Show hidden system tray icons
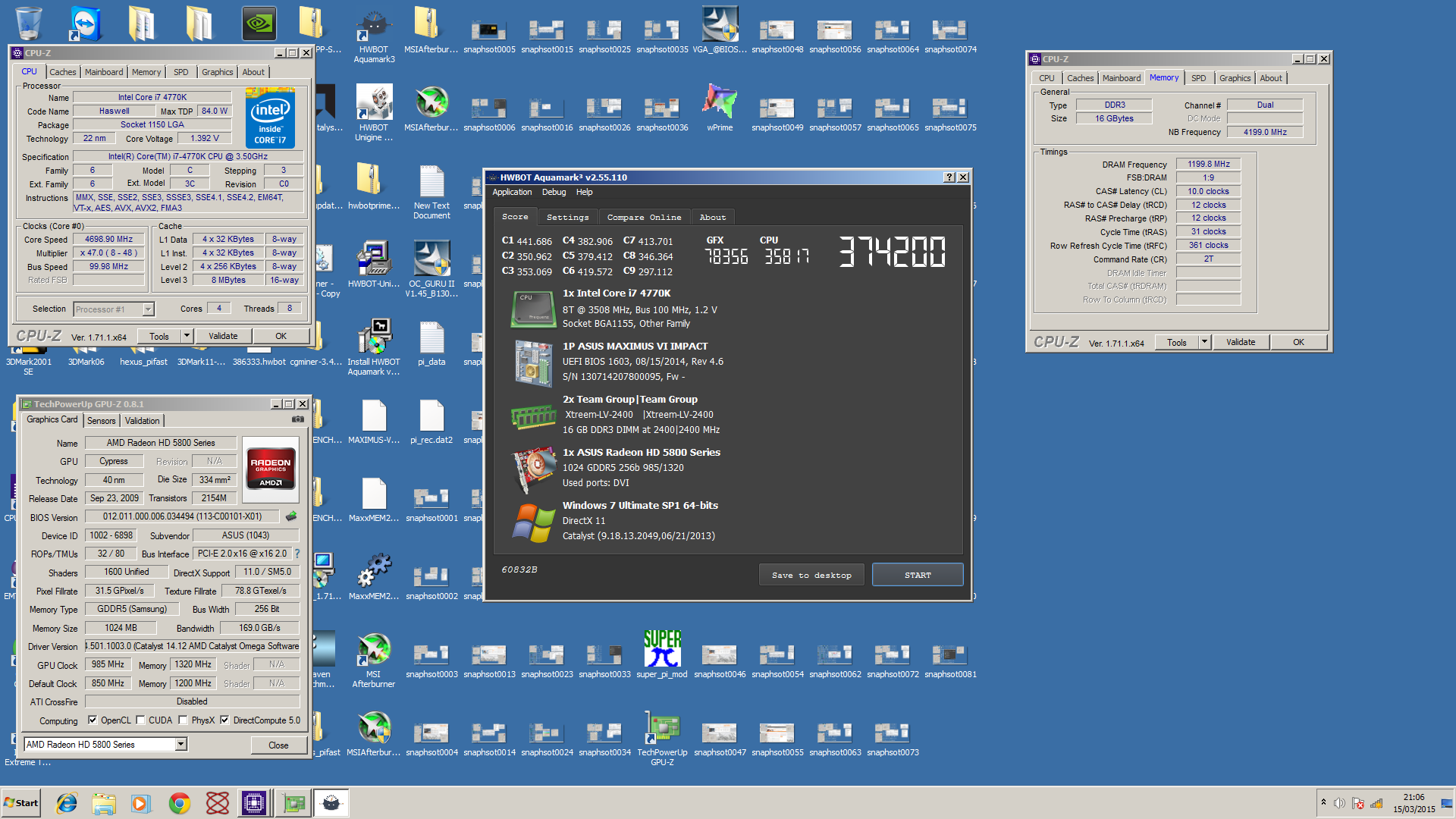This screenshot has width=1456, height=819. coord(1323,802)
